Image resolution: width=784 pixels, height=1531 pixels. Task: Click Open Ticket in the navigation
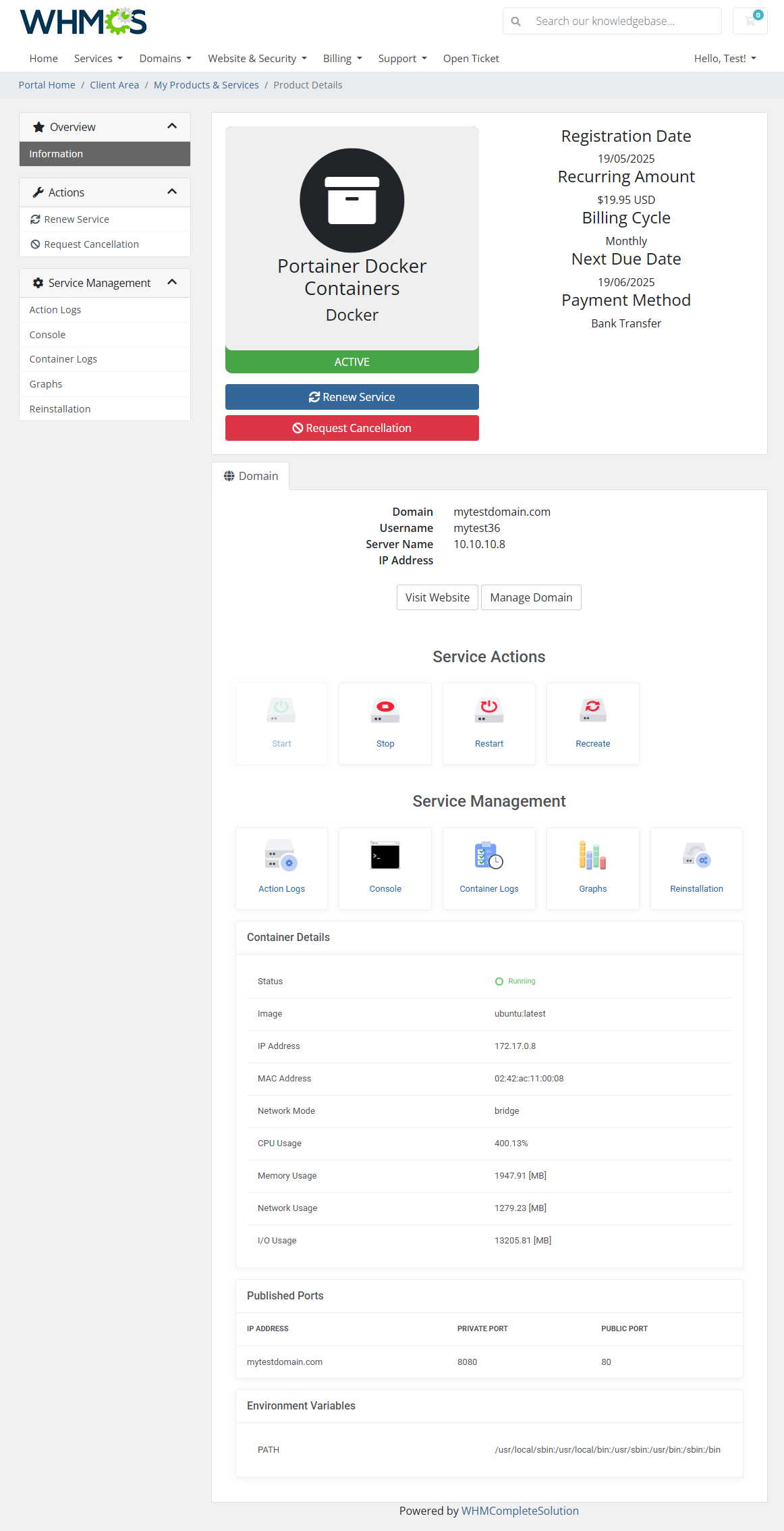pos(471,59)
